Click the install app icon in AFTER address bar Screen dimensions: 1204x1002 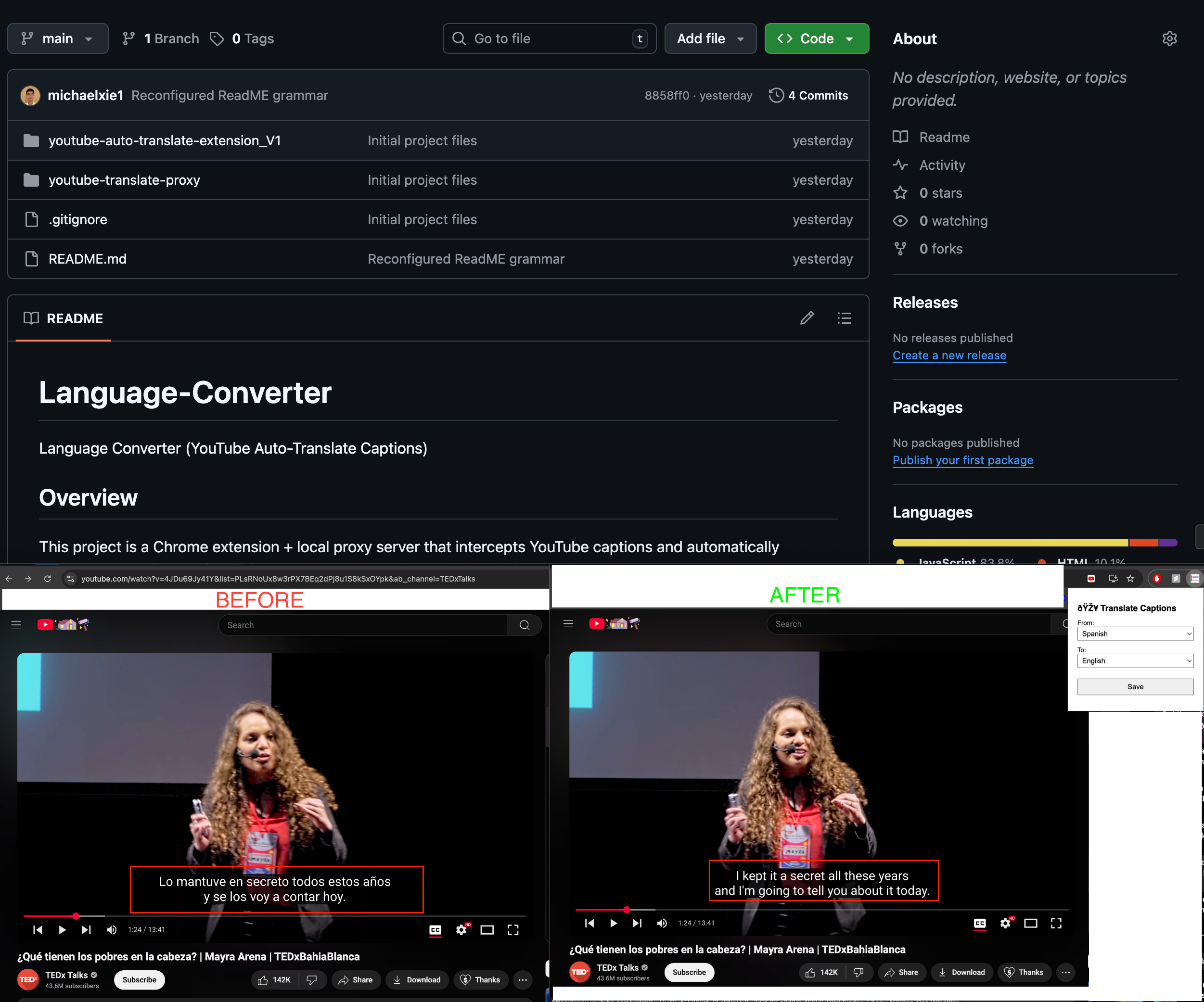1113,578
